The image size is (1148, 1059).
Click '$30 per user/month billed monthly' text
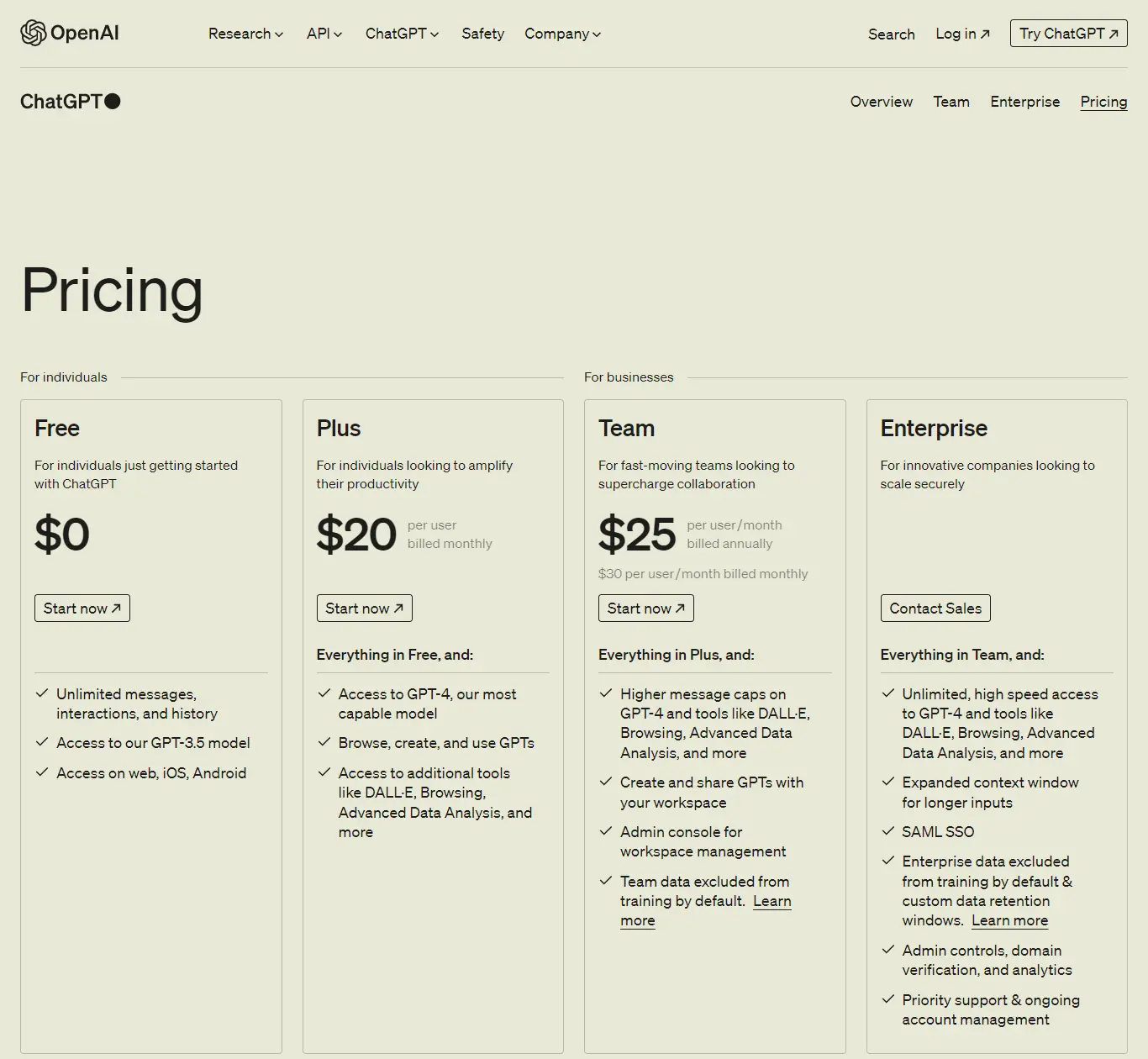click(x=703, y=573)
